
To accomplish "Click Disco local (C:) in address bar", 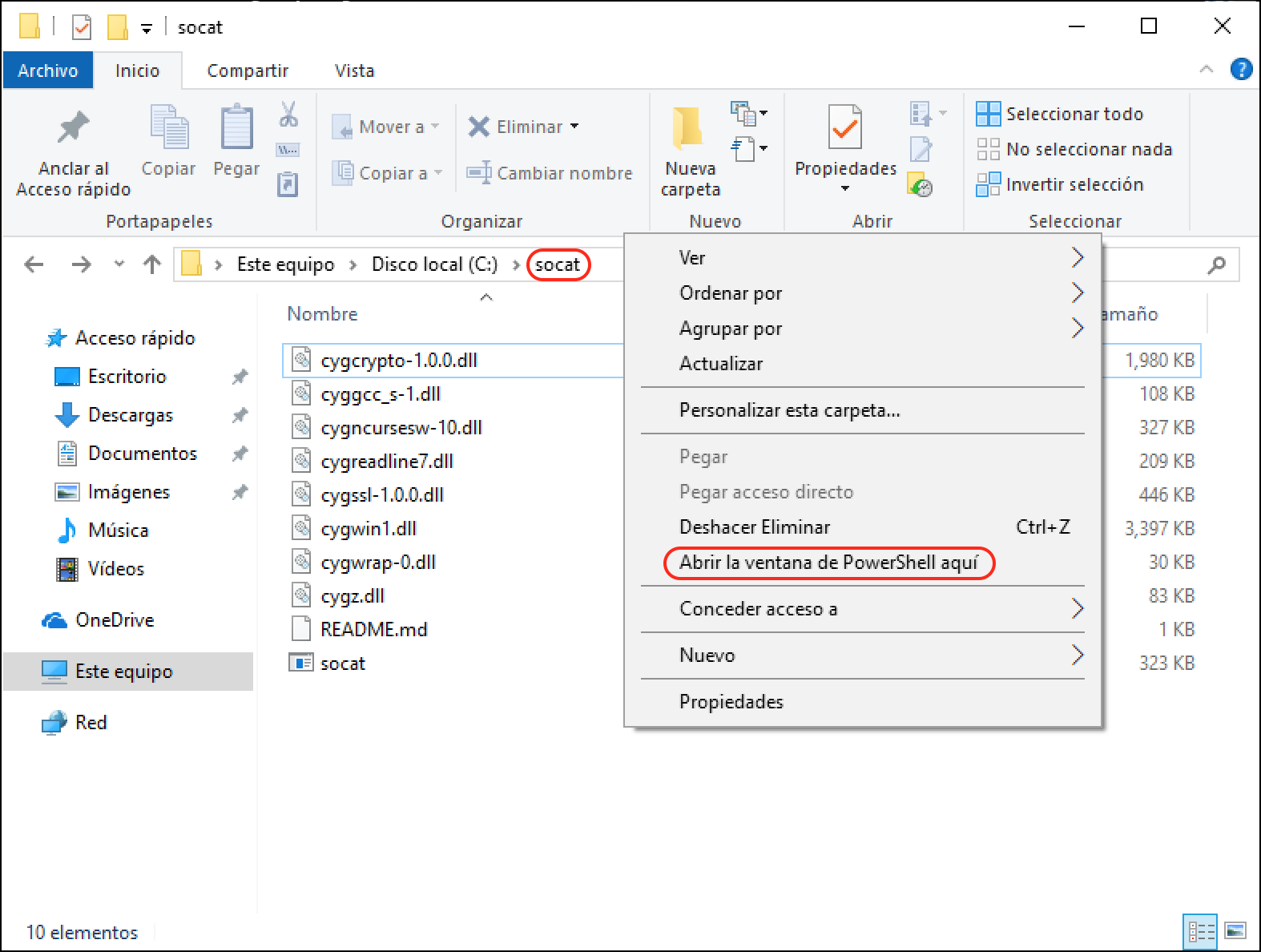I will click(x=434, y=264).
